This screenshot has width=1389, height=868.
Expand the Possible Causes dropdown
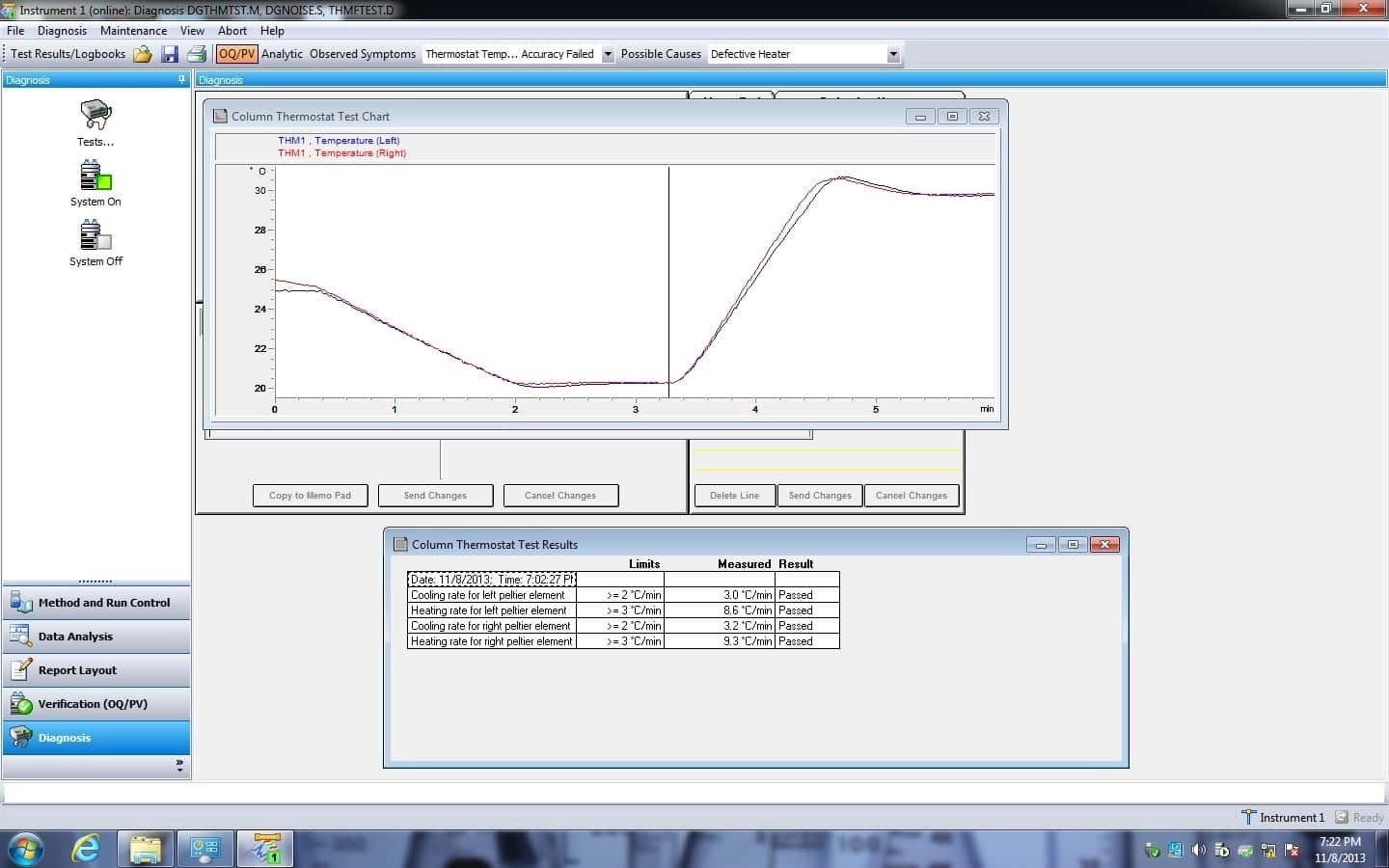point(893,54)
